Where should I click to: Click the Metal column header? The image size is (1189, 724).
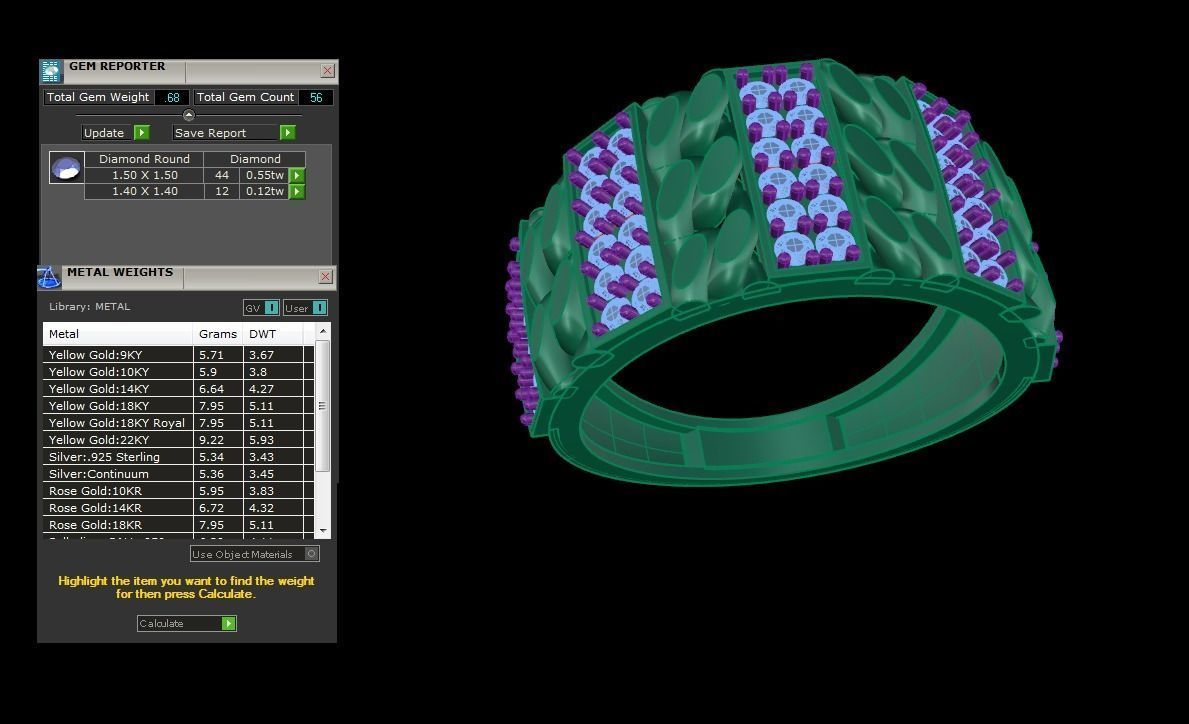pos(118,334)
